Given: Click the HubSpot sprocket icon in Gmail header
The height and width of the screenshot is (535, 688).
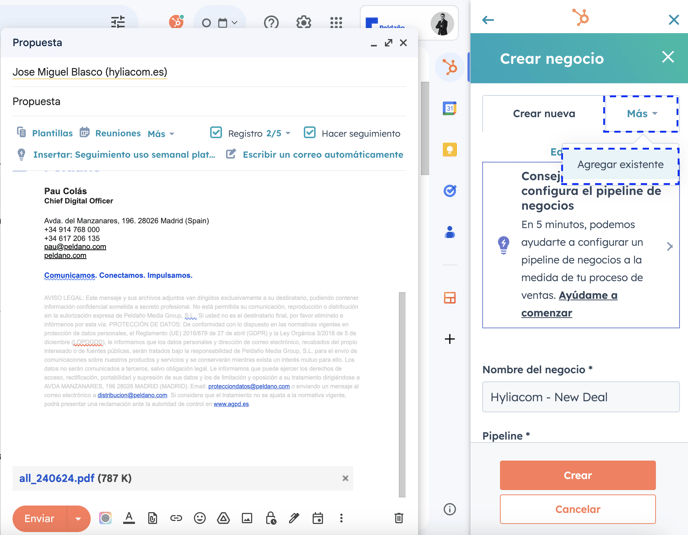Looking at the screenshot, I should pos(176,21).
